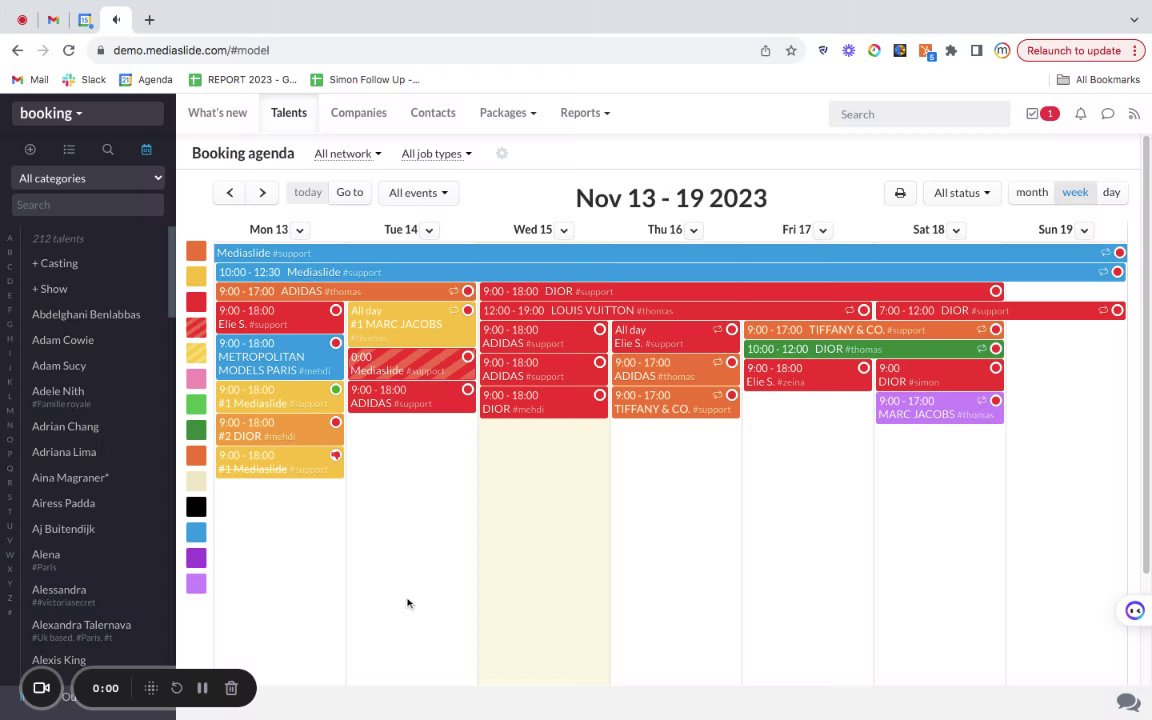Toggle status circle on ADIDAS #thomas Monday event
Image resolution: width=1152 pixels, height=720 pixels.
click(467, 291)
